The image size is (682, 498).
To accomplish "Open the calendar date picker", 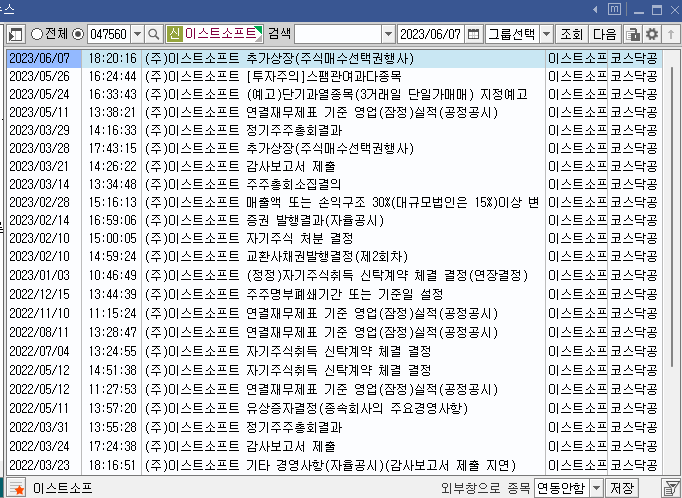I will tap(473, 34).
